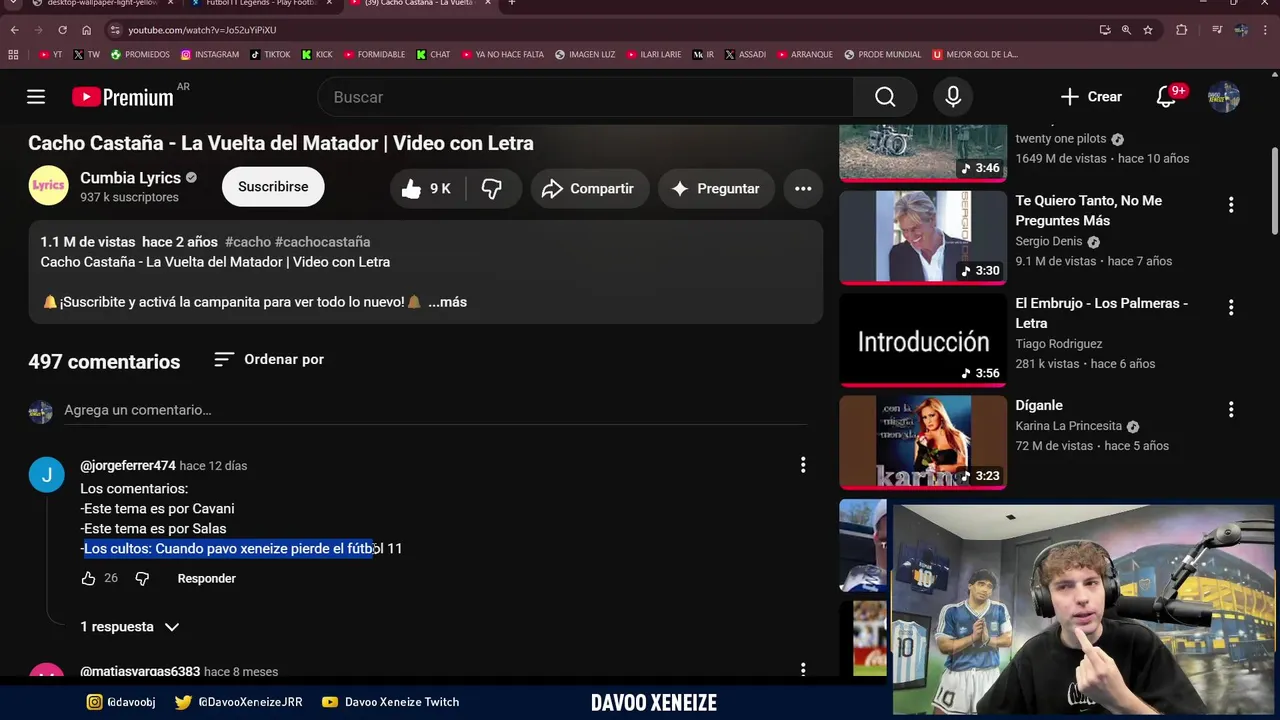Screen dimensions: 1280x720
Task: Click the Buscar search field
Action: tap(585, 97)
